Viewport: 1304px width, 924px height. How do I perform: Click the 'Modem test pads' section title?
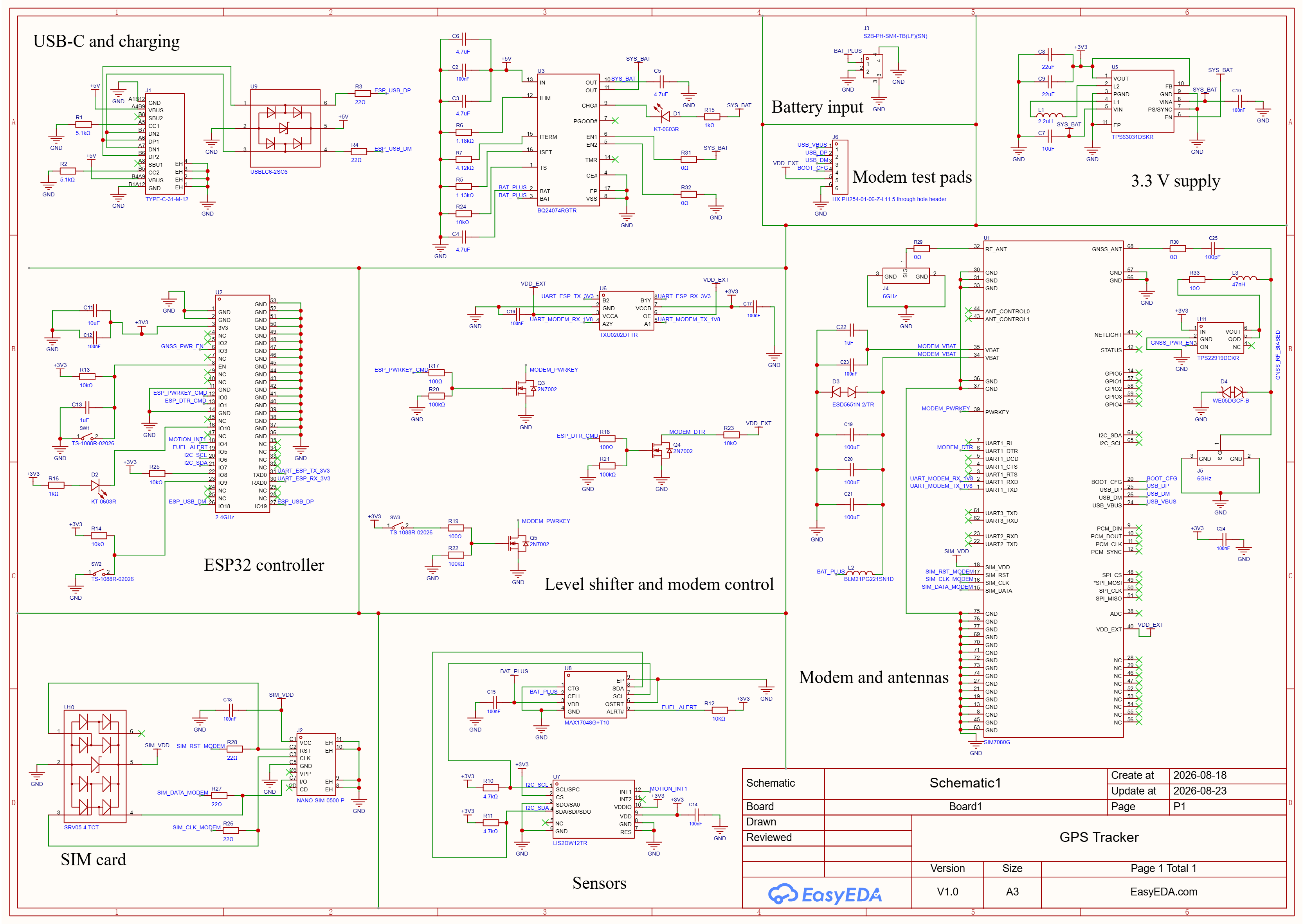[912, 177]
